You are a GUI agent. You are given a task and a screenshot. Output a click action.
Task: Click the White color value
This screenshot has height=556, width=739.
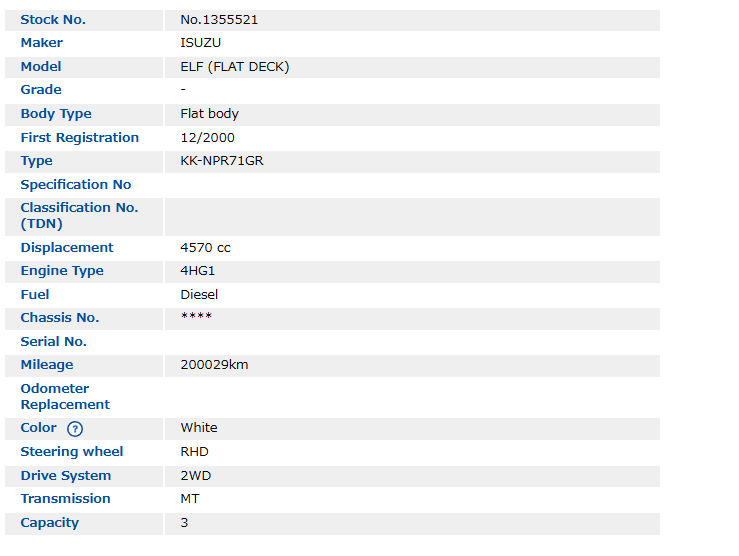(x=199, y=428)
